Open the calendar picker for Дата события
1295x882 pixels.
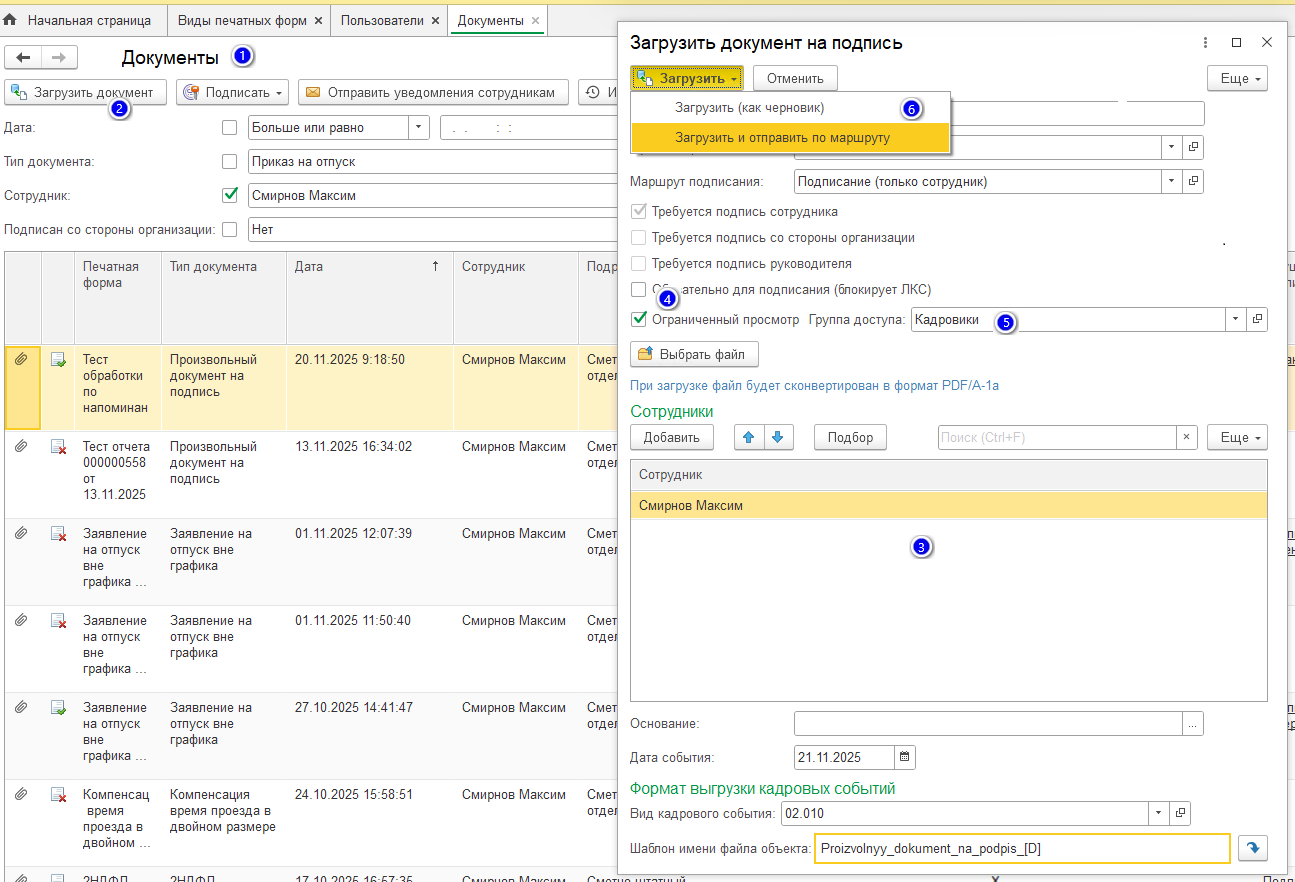(x=904, y=757)
